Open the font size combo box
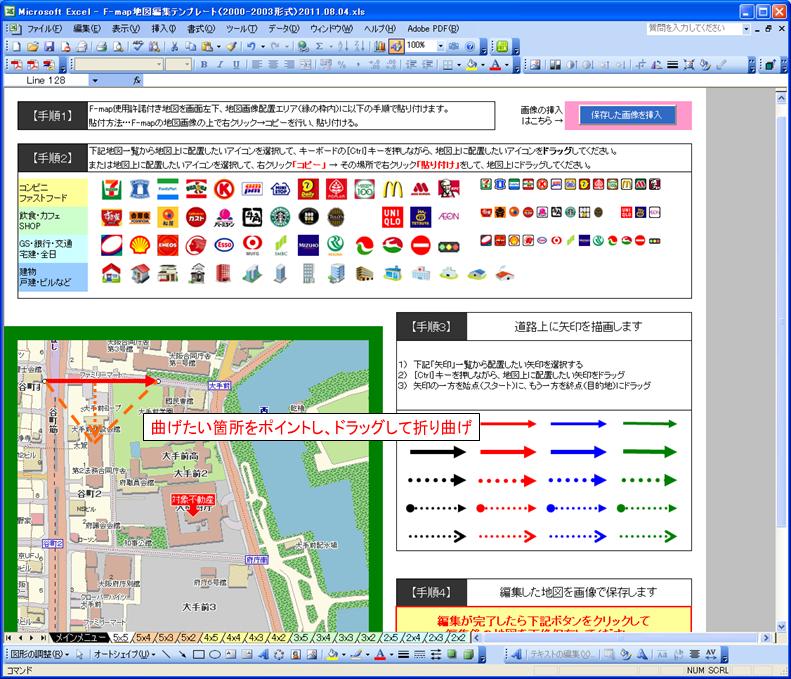Viewport: 791px width, 679px height. [x=179, y=65]
